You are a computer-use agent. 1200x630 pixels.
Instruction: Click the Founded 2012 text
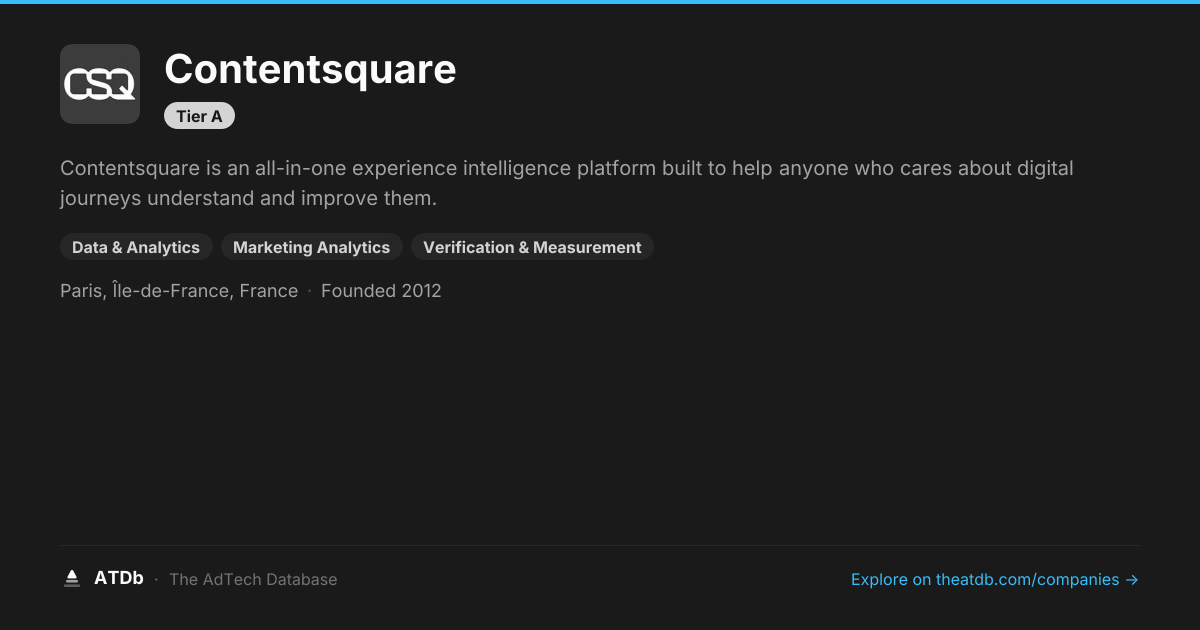(x=381, y=291)
